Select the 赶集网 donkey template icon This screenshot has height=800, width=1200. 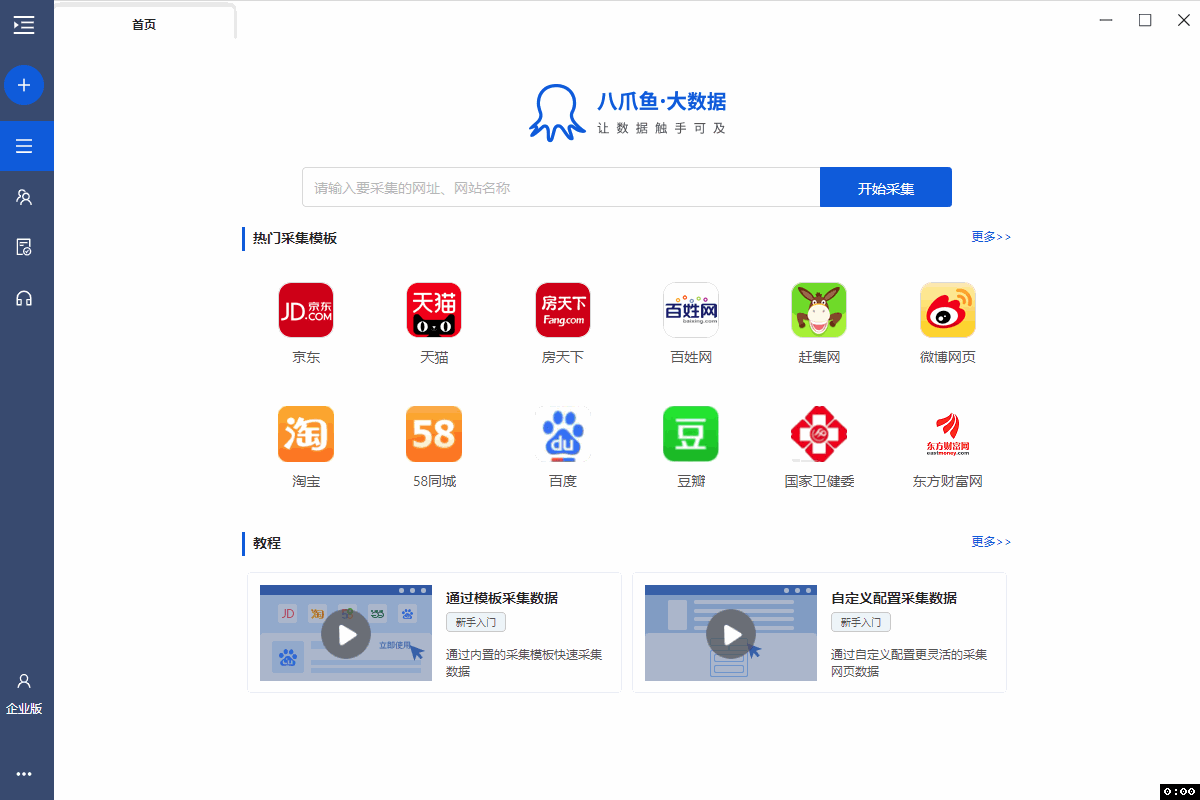click(x=819, y=310)
